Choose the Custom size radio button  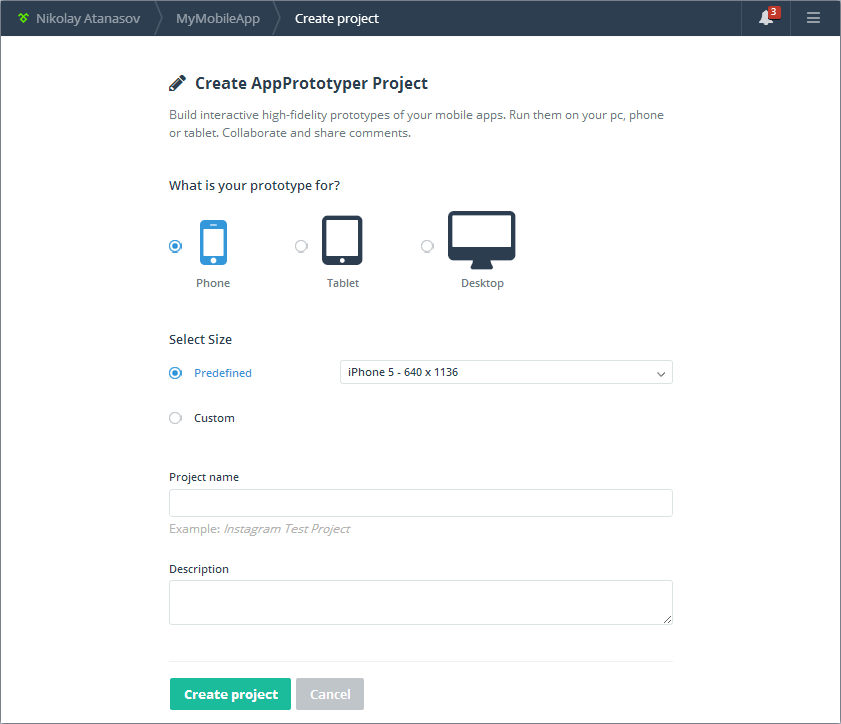point(175,418)
